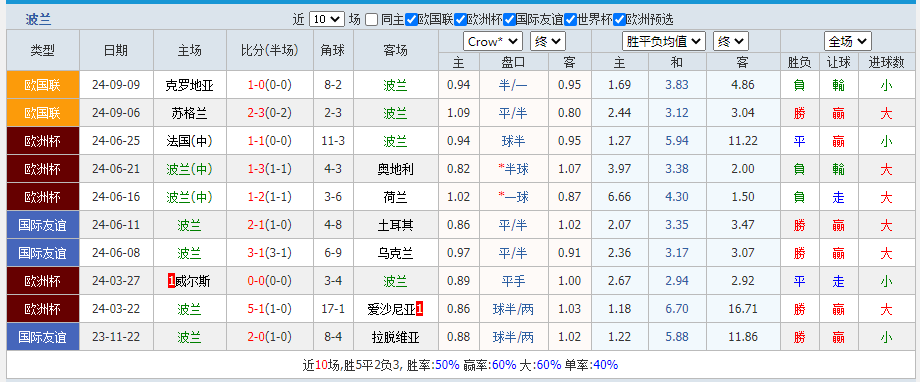This screenshot has height=382, width=920.
Task: Click the 法国(中) home team name
Action: [190, 141]
